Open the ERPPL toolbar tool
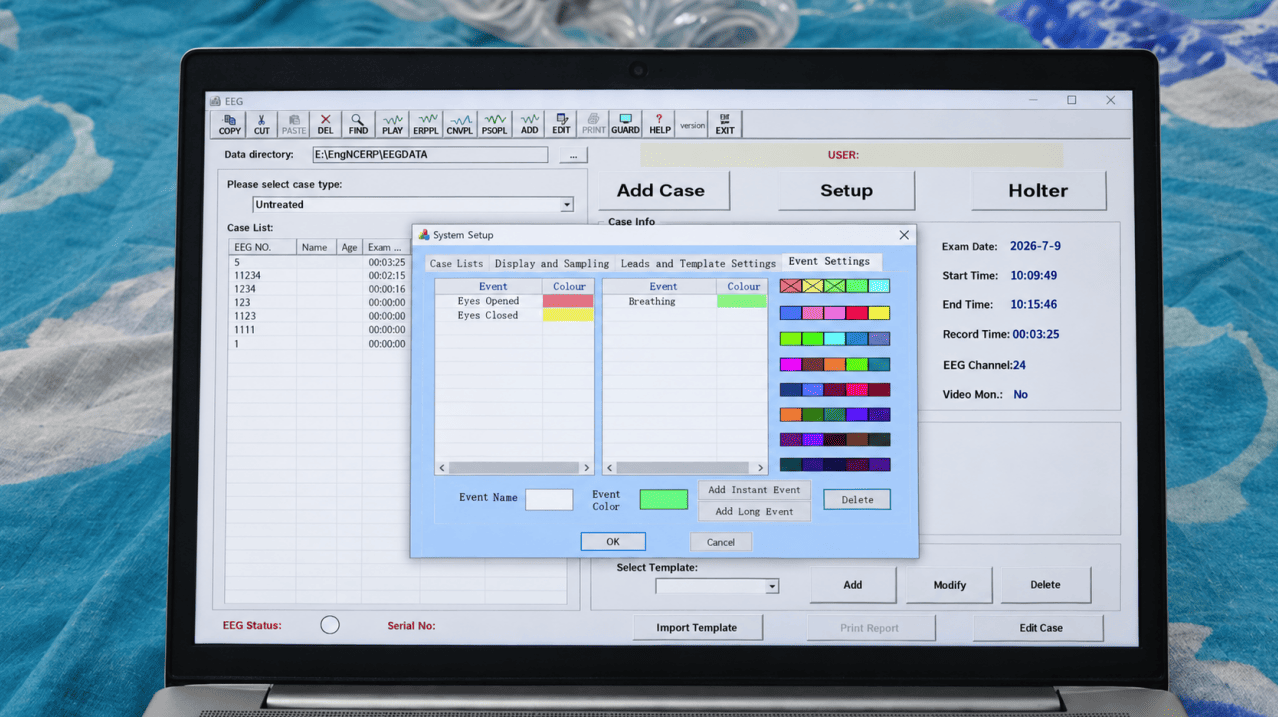The width and height of the screenshot is (1278, 717). coord(426,124)
